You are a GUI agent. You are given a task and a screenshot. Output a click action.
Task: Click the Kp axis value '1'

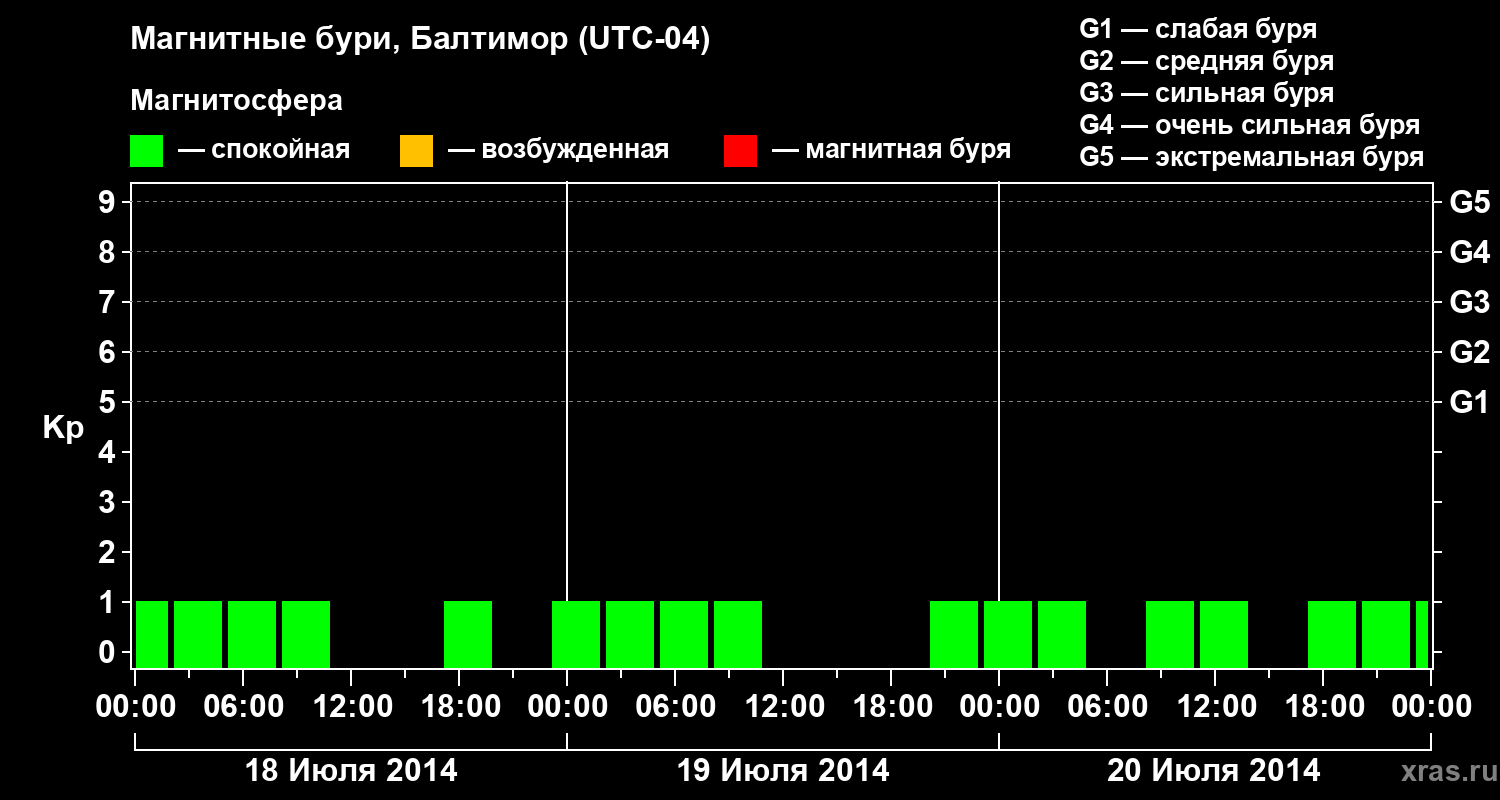[x=109, y=602]
